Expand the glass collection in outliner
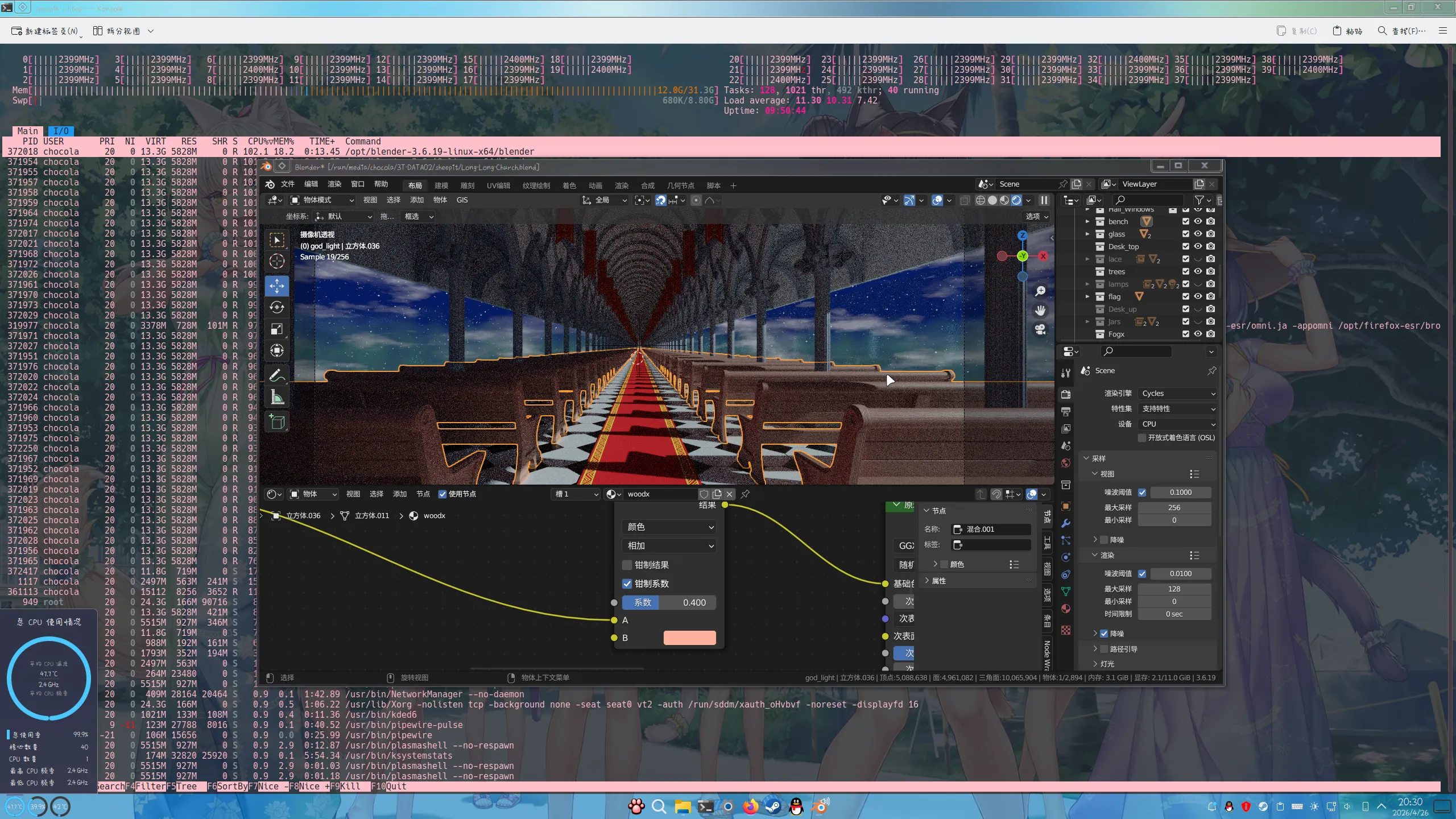Image resolution: width=1456 pixels, height=819 pixels. [x=1087, y=234]
